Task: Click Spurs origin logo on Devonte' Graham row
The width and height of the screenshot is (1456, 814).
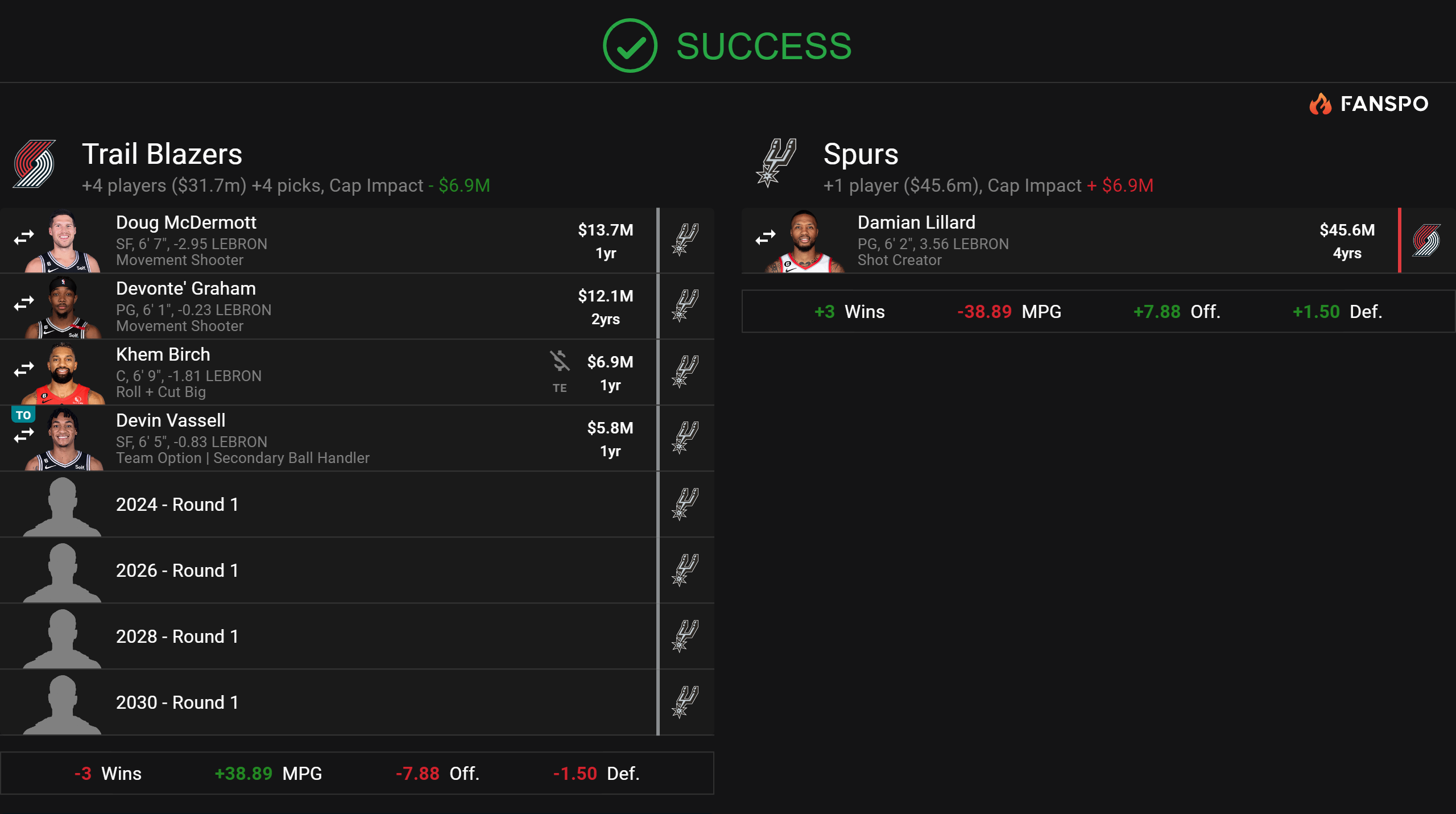Action: tap(685, 305)
